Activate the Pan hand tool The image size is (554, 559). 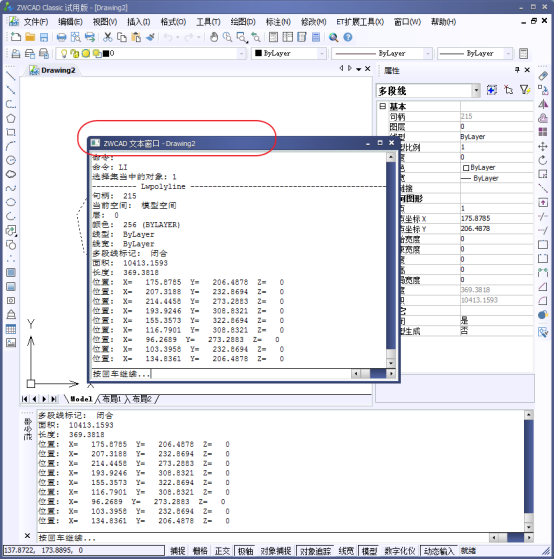214,37
